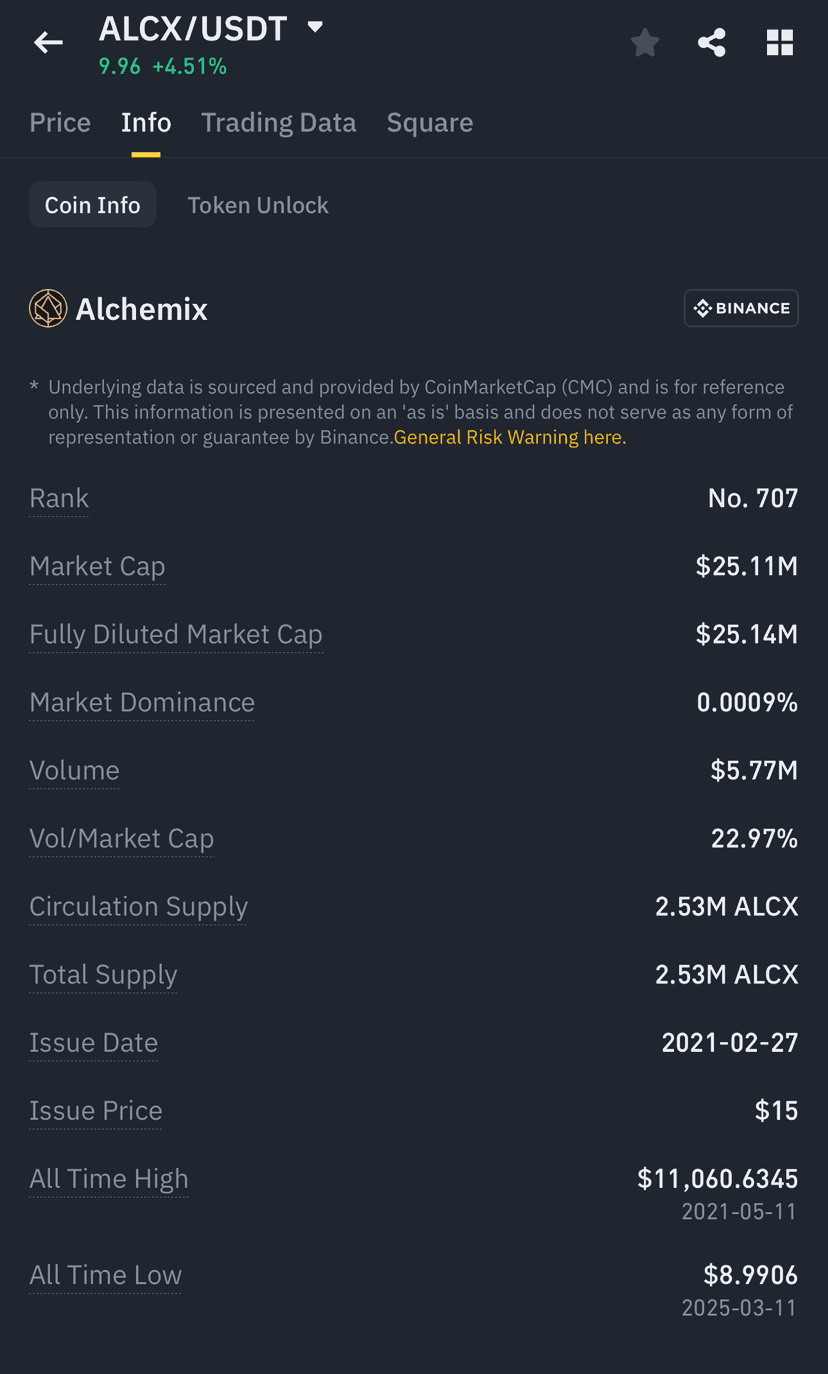
Task: Tap the Issue Price label
Action: [x=96, y=1110]
